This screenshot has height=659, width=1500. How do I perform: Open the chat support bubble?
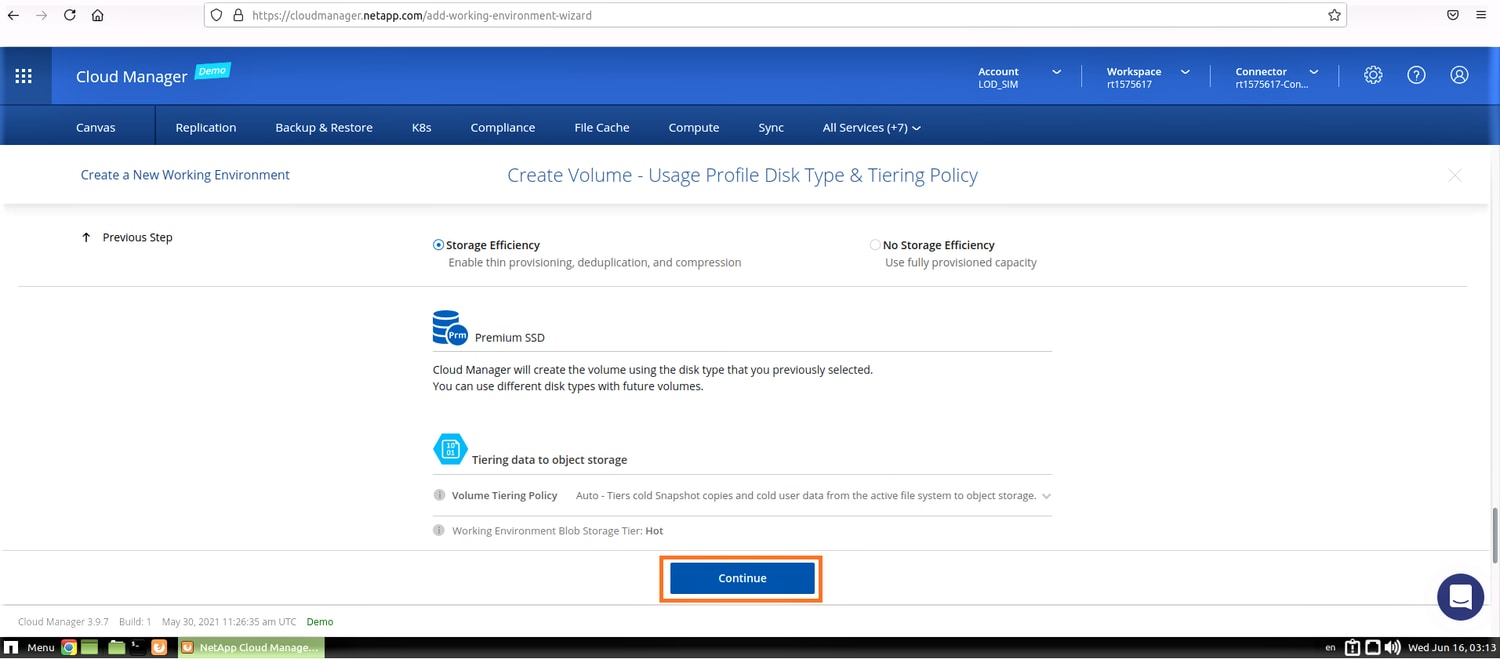coord(1459,597)
